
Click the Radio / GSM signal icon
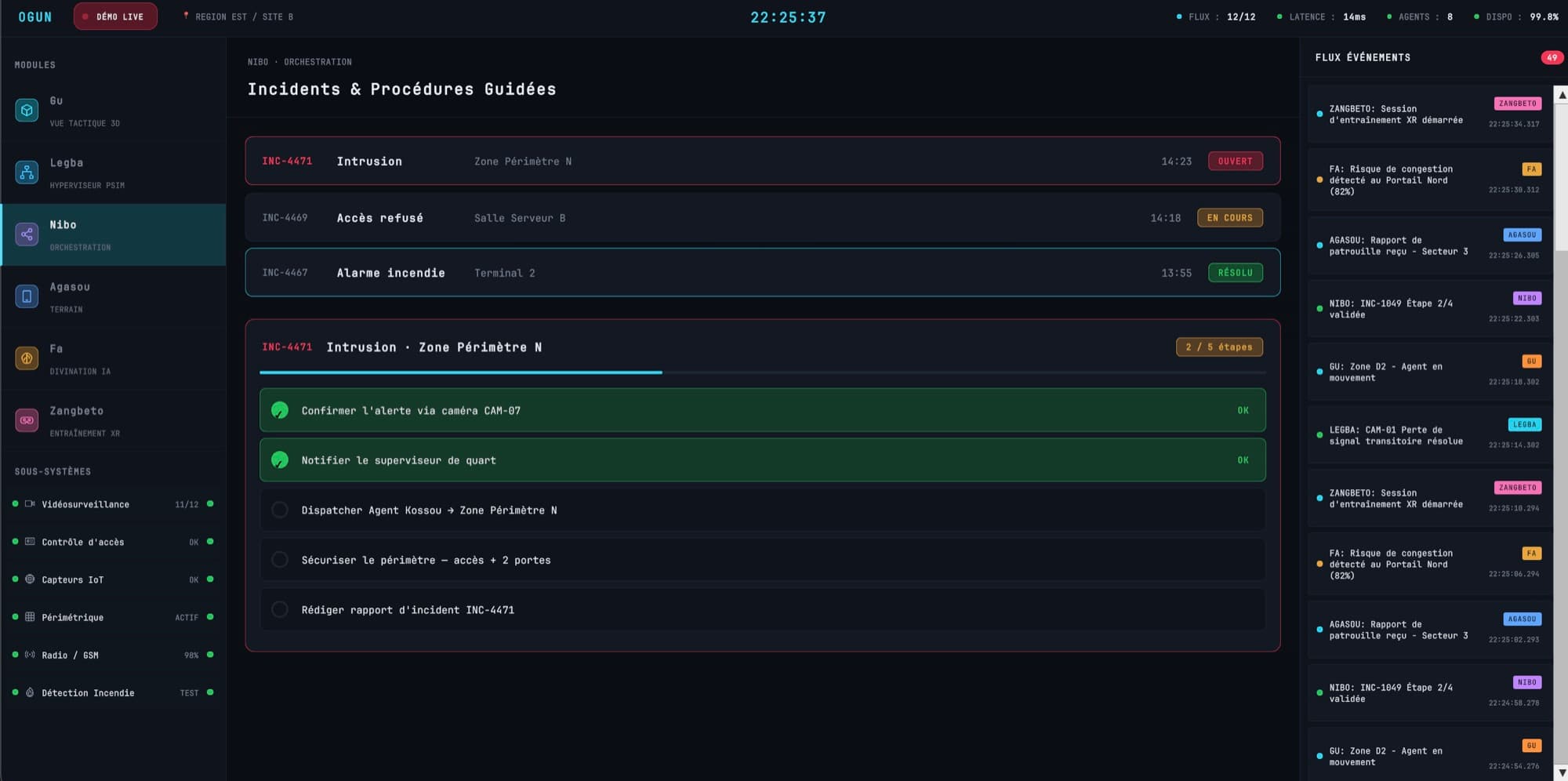[30, 655]
